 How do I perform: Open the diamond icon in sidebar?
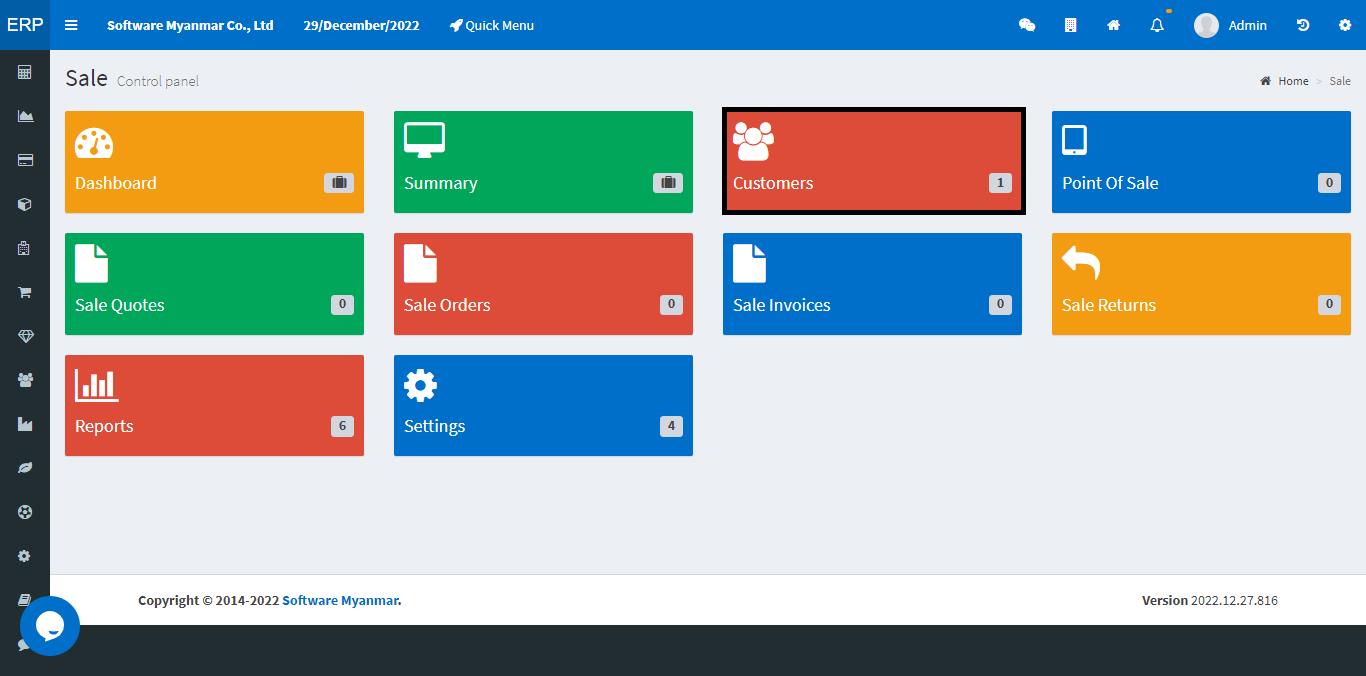25,336
